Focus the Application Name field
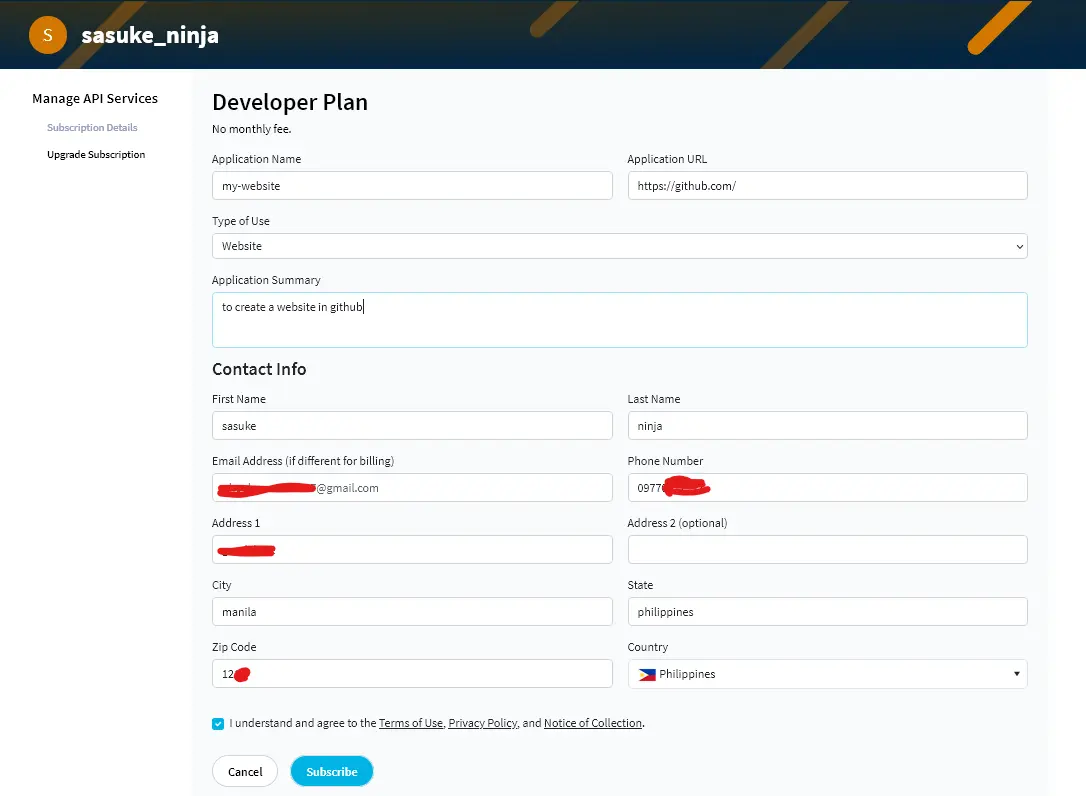This screenshot has height=796, width=1086. (x=412, y=186)
